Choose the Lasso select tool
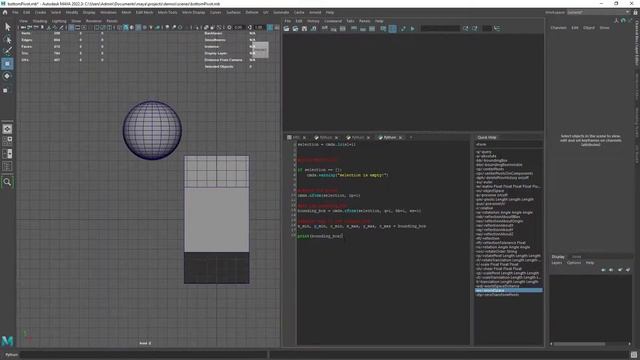This screenshot has width=640, height=360. (7, 40)
